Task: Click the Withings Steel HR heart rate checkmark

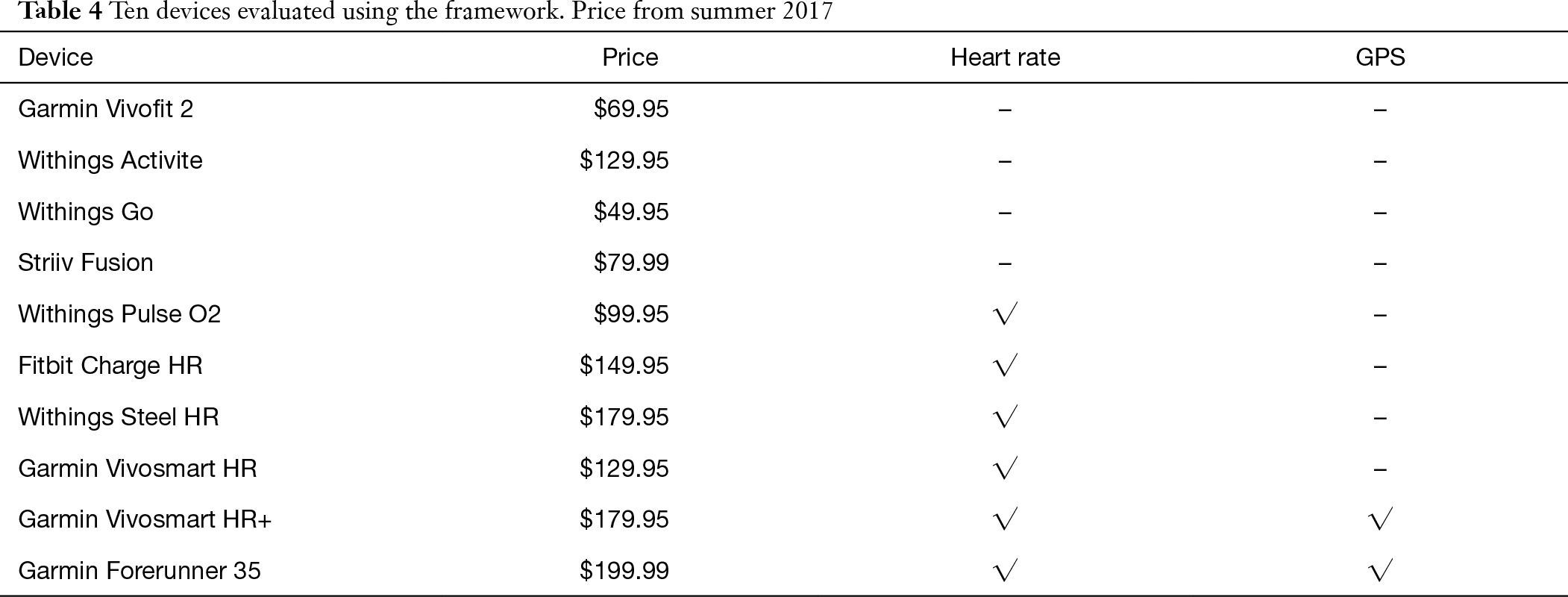Action: (1006, 416)
